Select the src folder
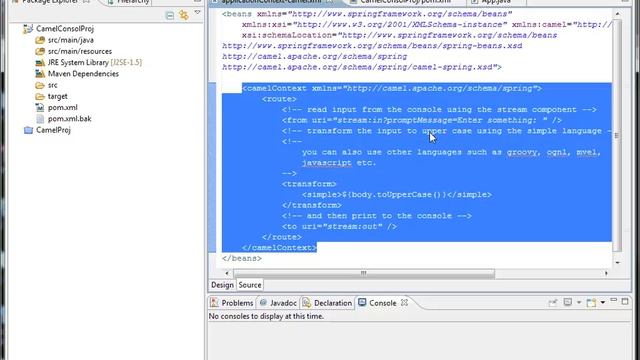 pyautogui.click(x=53, y=85)
